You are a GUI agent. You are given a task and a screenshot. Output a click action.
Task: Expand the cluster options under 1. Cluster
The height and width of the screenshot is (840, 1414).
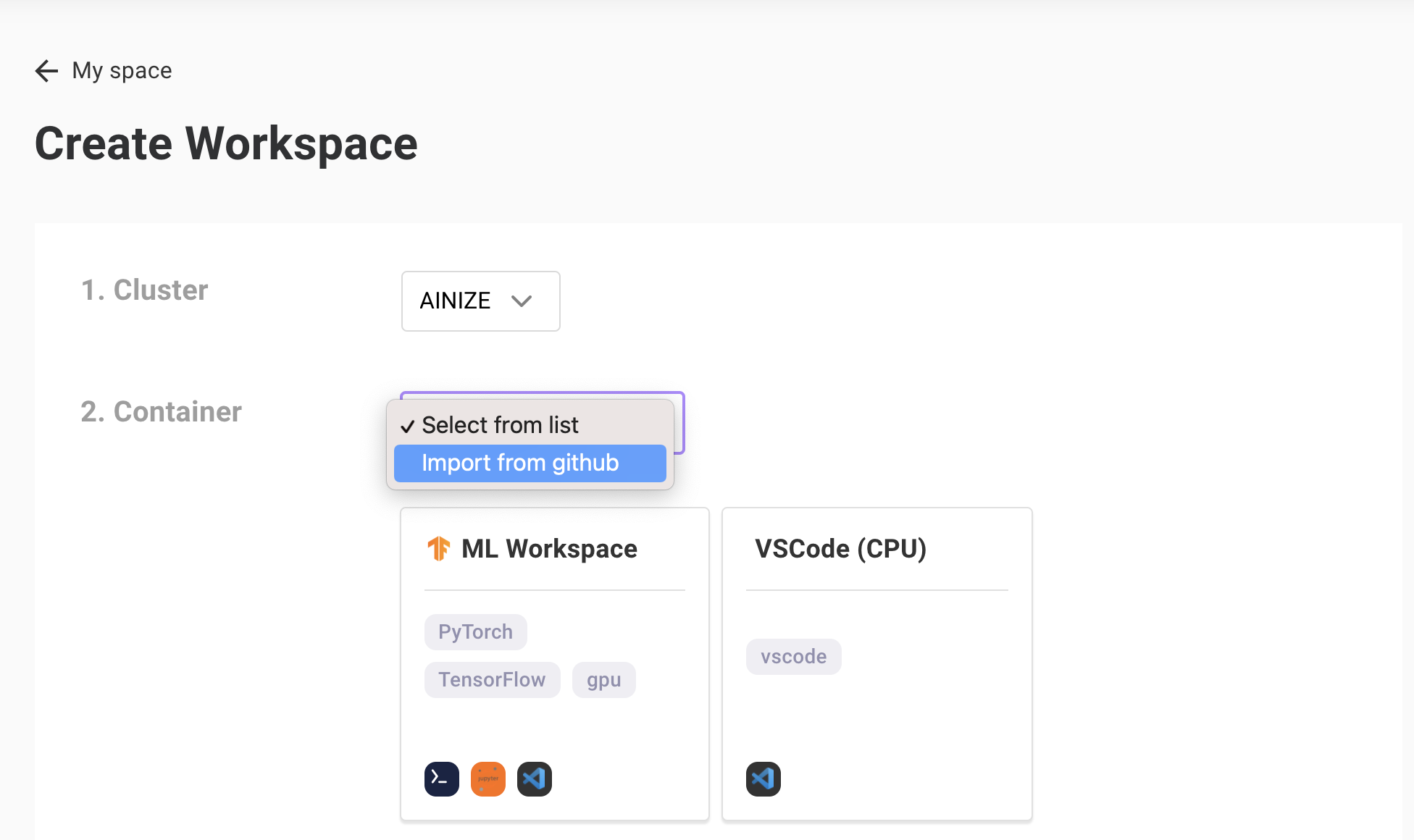point(480,301)
